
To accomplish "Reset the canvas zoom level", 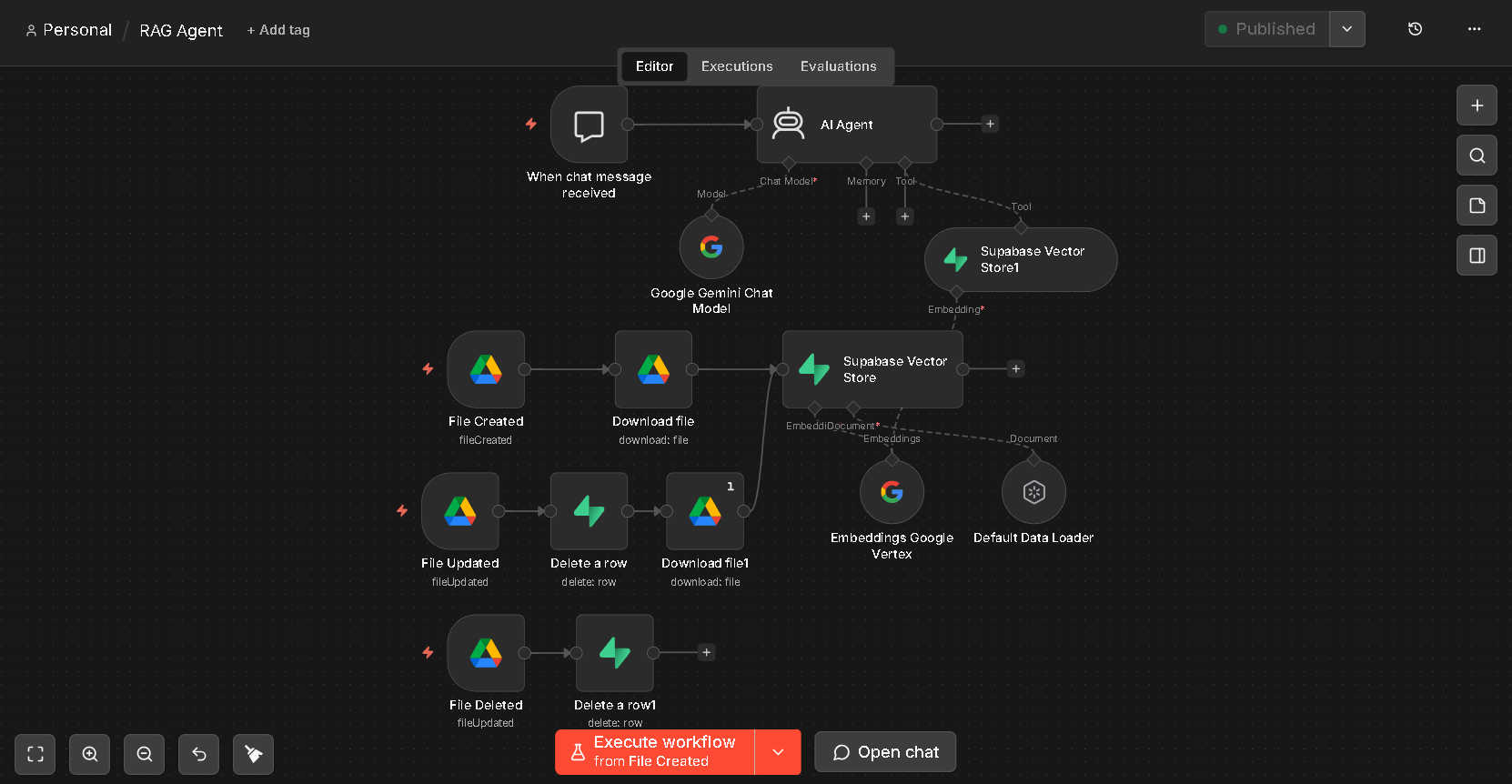I will pos(199,754).
